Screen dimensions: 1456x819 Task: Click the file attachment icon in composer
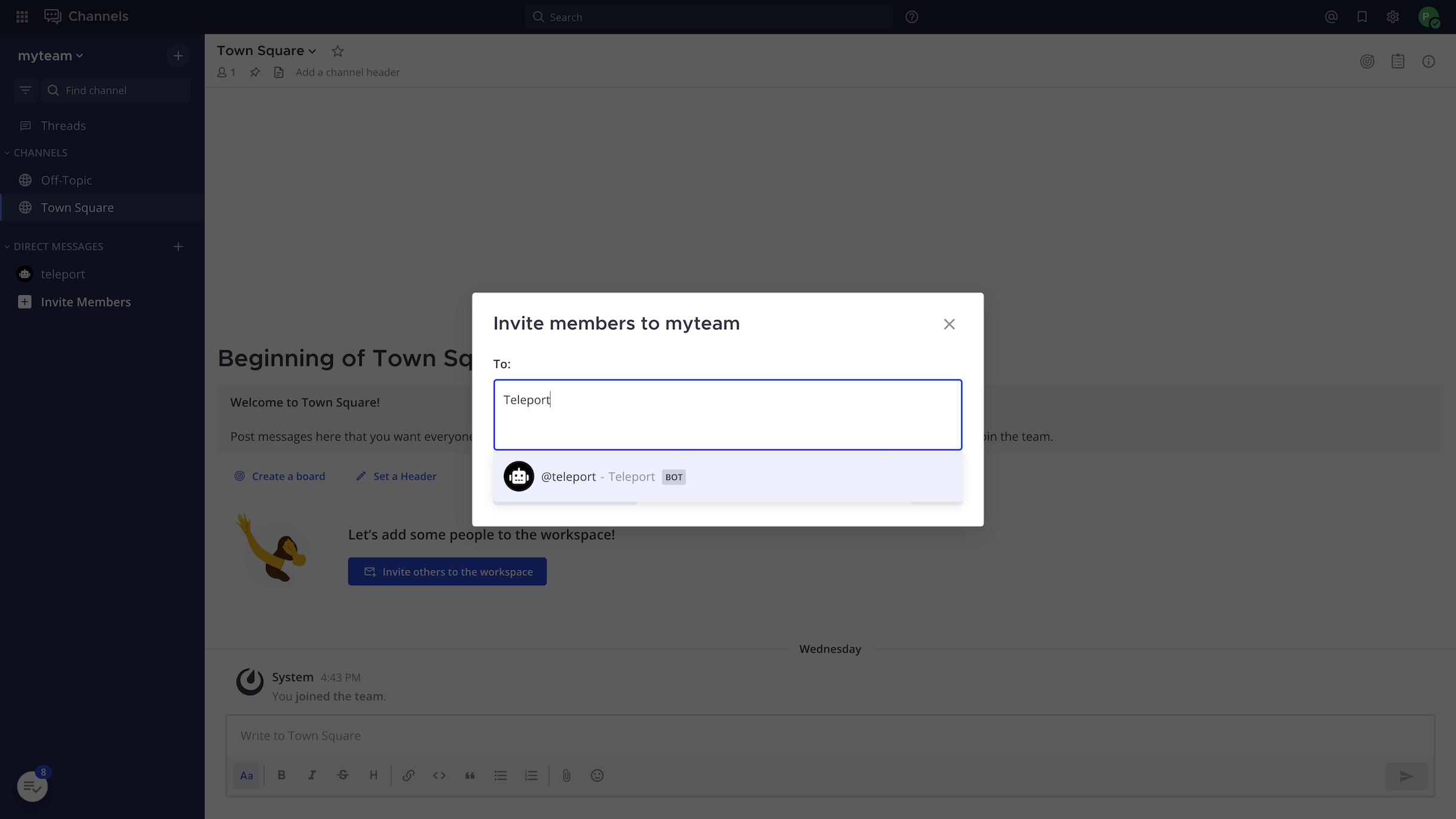tap(566, 775)
